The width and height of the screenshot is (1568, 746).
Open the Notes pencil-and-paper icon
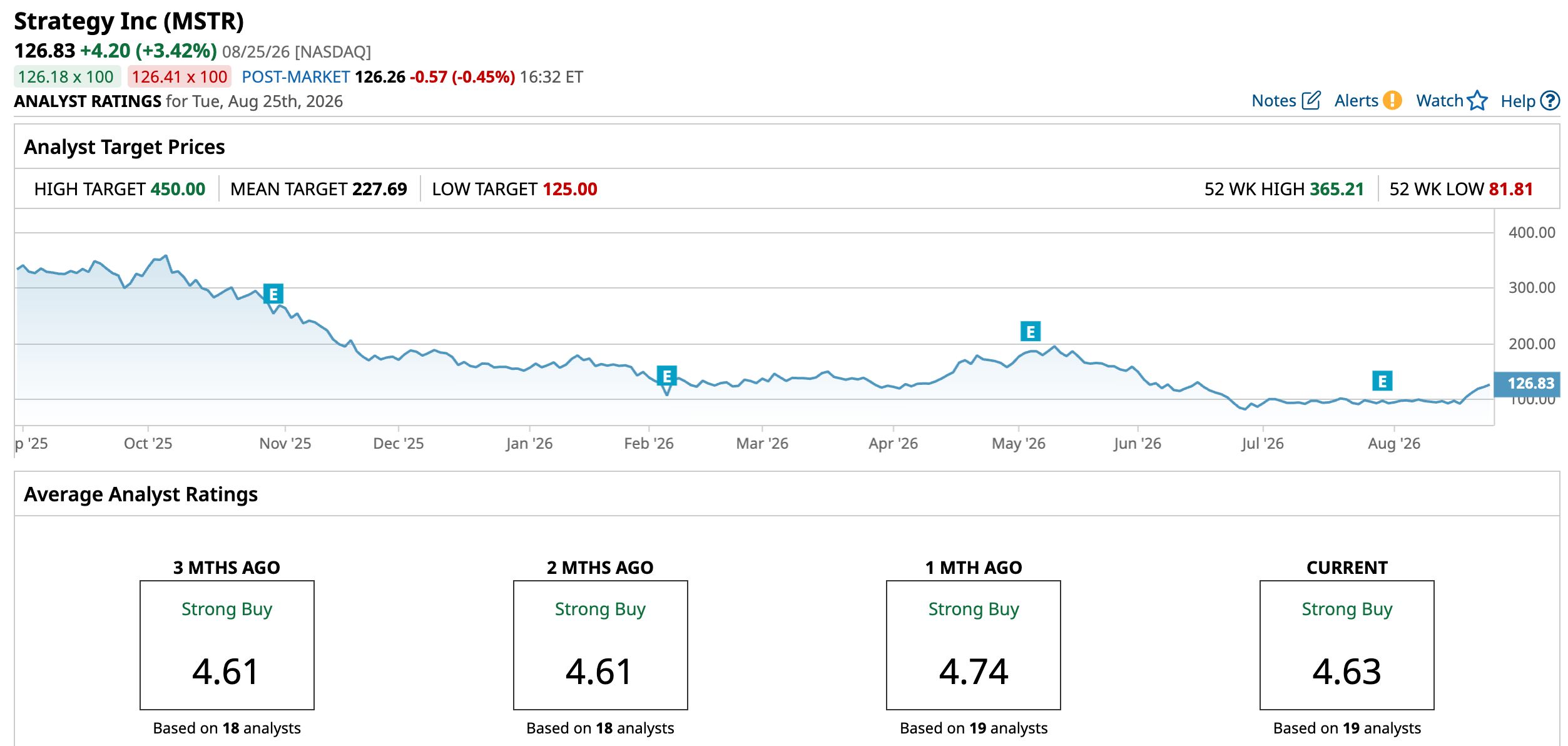coord(1311,101)
